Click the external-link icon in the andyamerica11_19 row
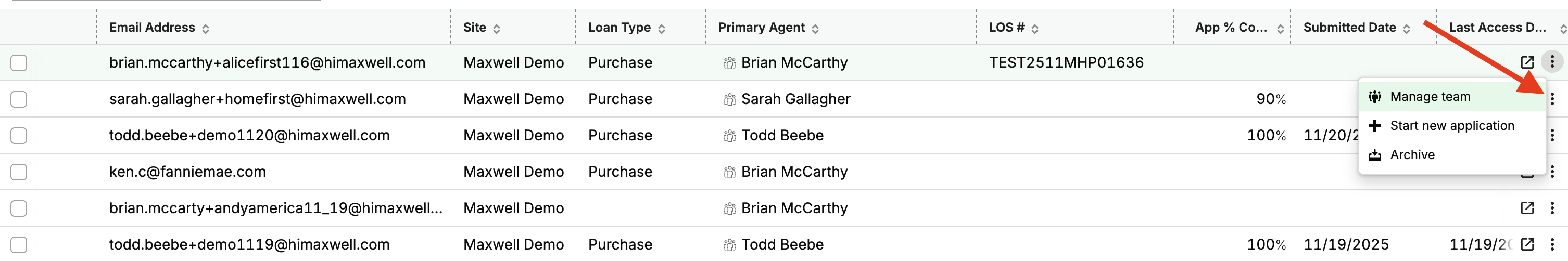Image resolution: width=1568 pixels, height=261 pixels. [x=1526, y=208]
